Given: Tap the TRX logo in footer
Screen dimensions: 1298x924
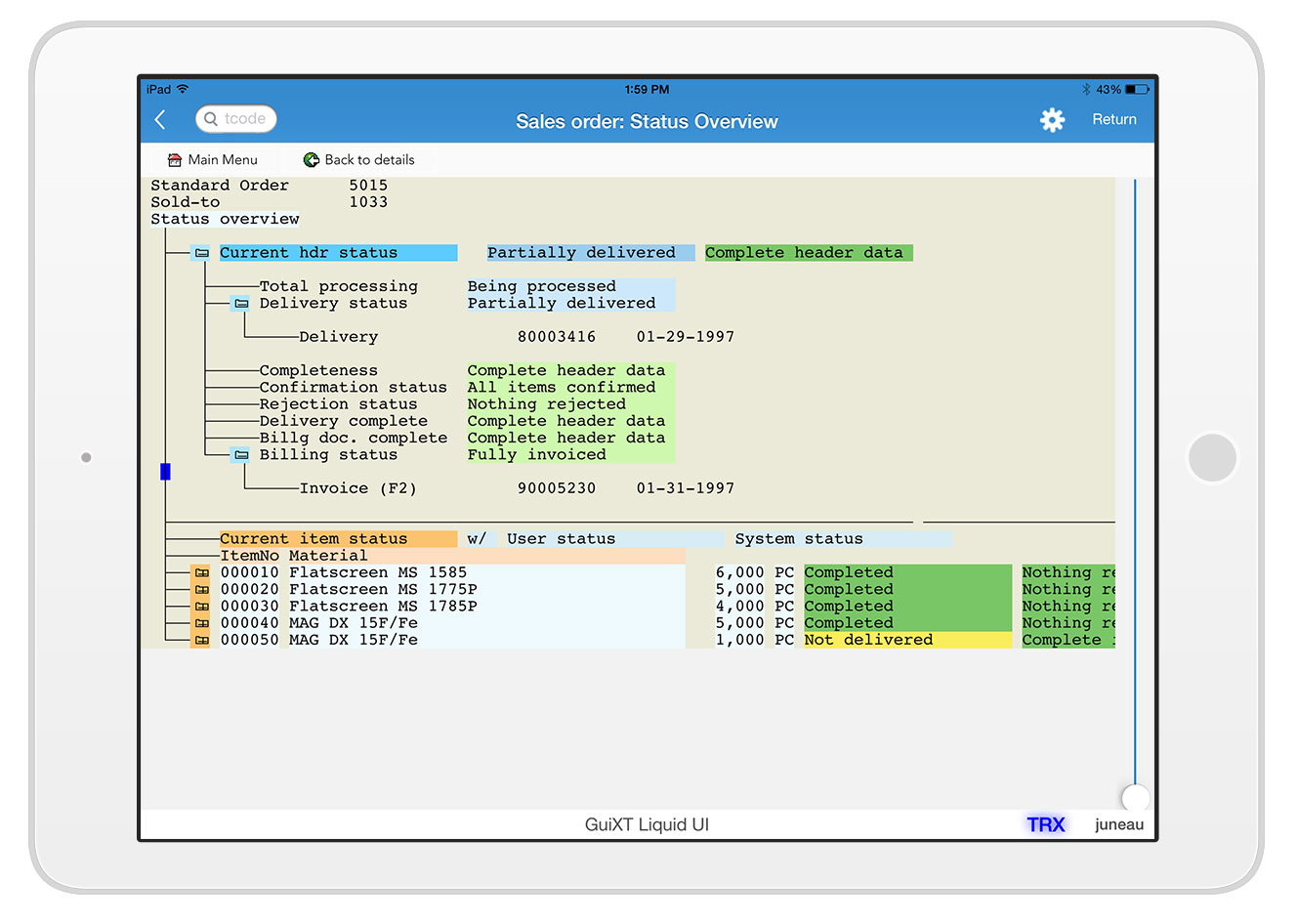Looking at the screenshot, I should coord(1045,824).
